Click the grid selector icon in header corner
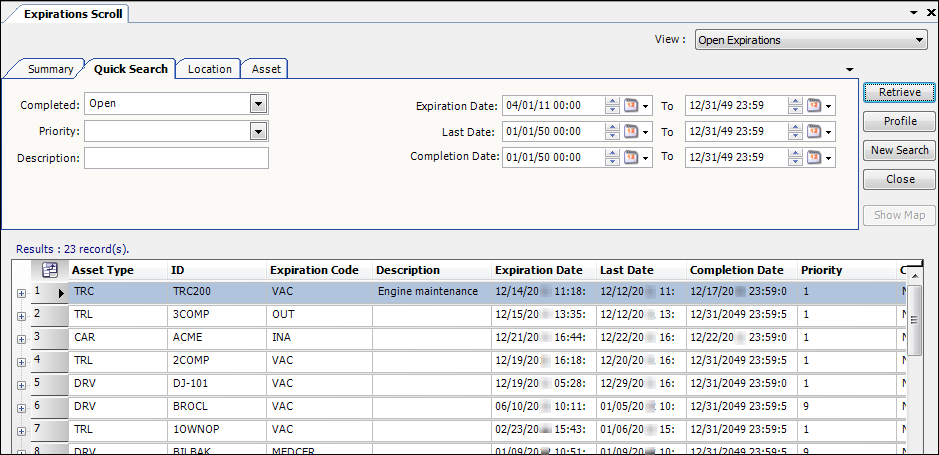 click(x=48, y=270)
